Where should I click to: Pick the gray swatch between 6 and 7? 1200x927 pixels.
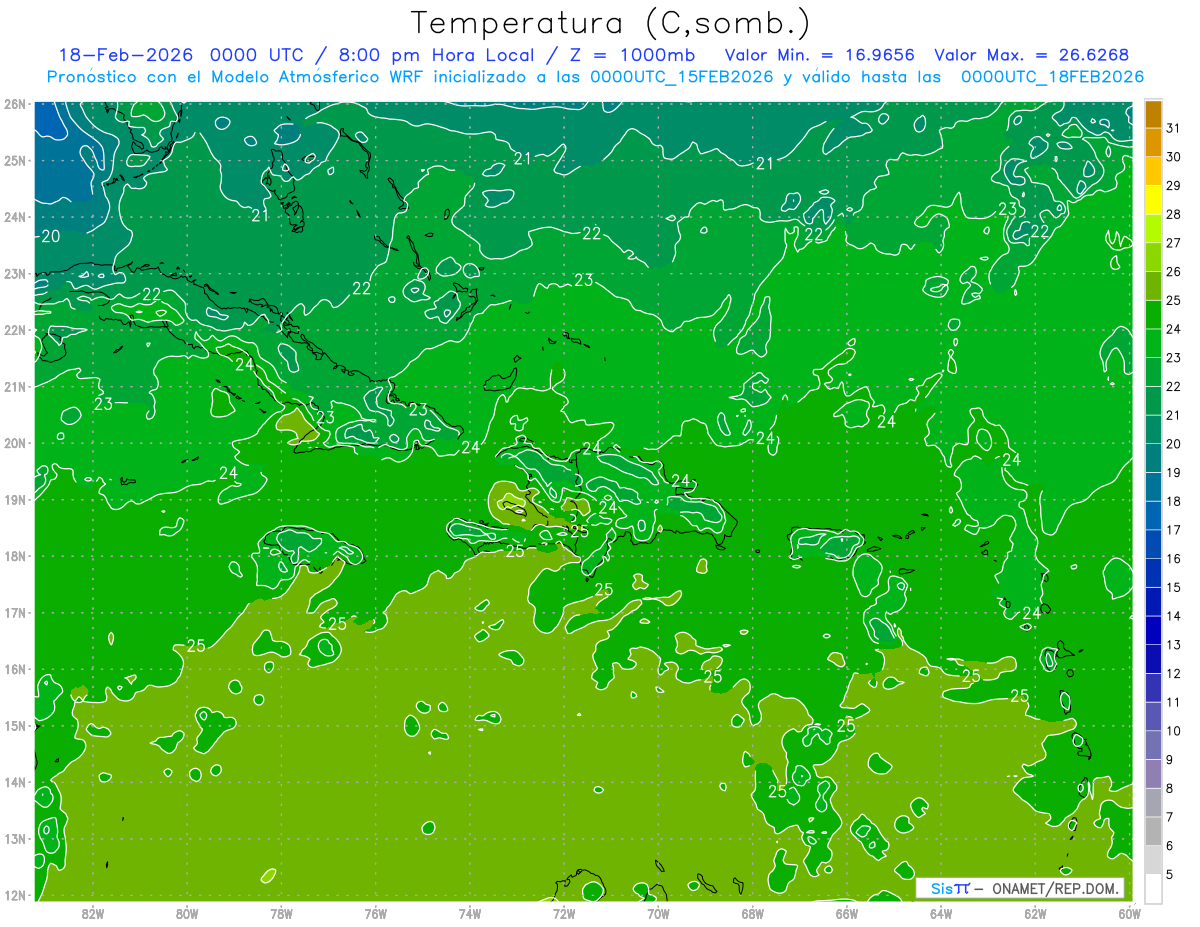1153,831
